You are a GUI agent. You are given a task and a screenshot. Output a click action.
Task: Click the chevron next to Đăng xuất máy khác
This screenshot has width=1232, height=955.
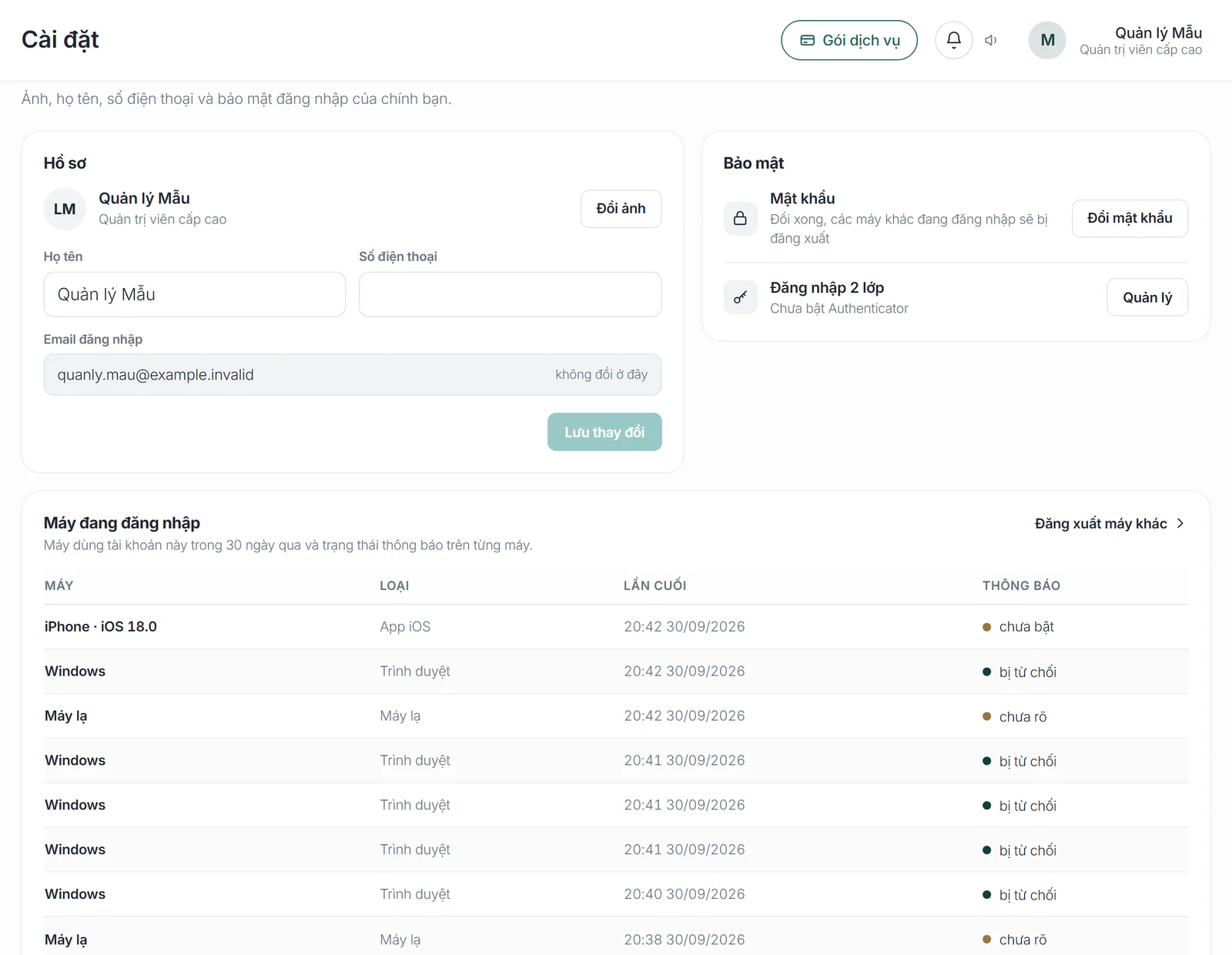tap(1180, 524)
